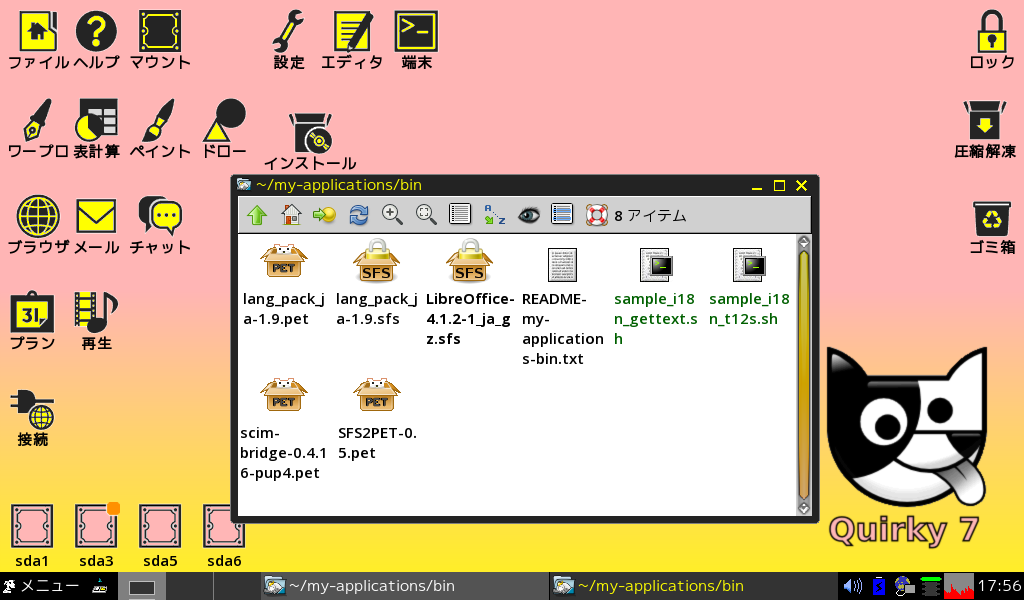The width and height of the screenshot is (1024, 600).
Task: Toggle iconic/detailed list display button
Action: [460, 214]
